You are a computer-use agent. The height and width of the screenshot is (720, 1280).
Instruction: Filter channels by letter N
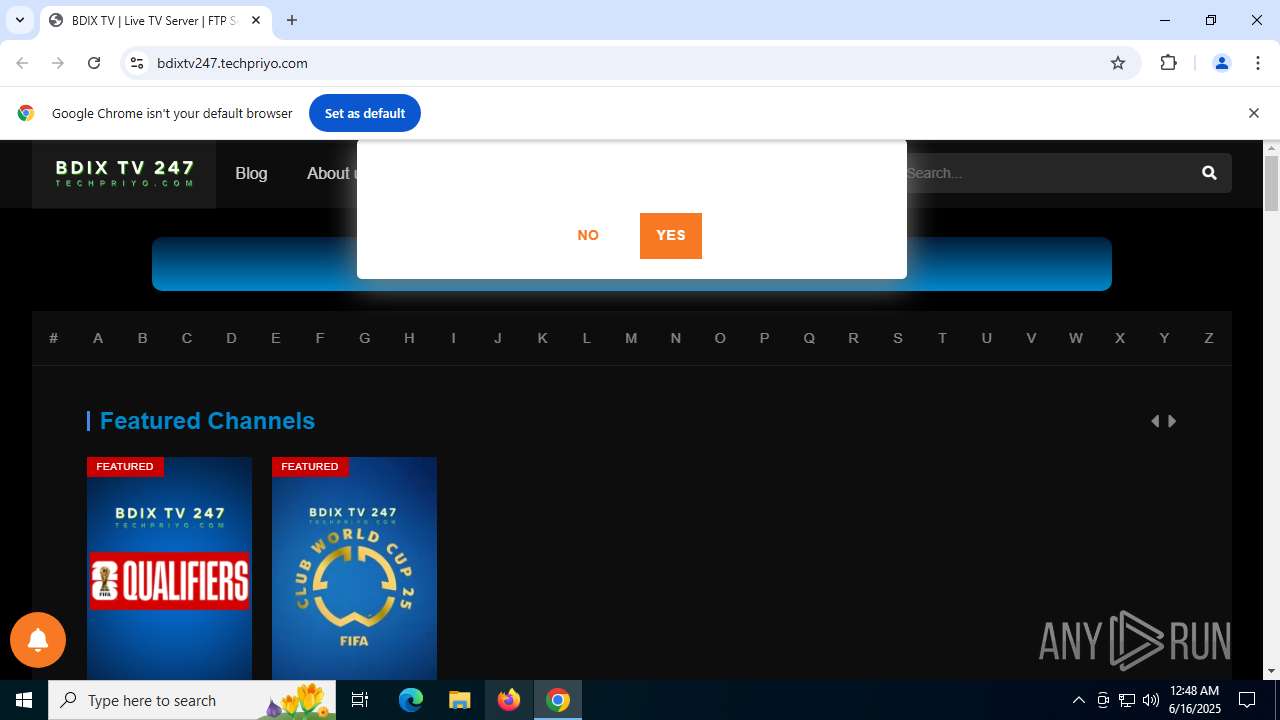point(676,338)
